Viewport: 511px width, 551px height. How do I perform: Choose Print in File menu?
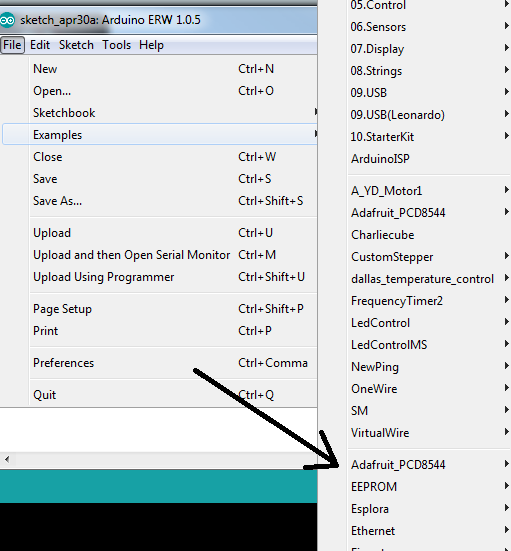pyautogui.click(x=160, y=331)
